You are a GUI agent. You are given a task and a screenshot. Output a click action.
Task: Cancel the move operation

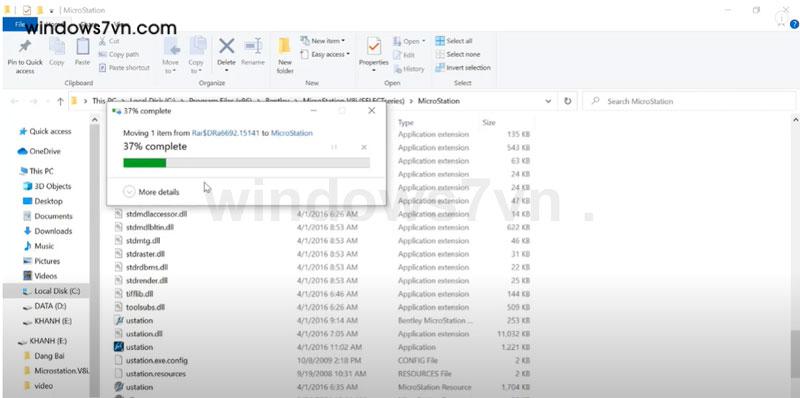click(364, 147)
